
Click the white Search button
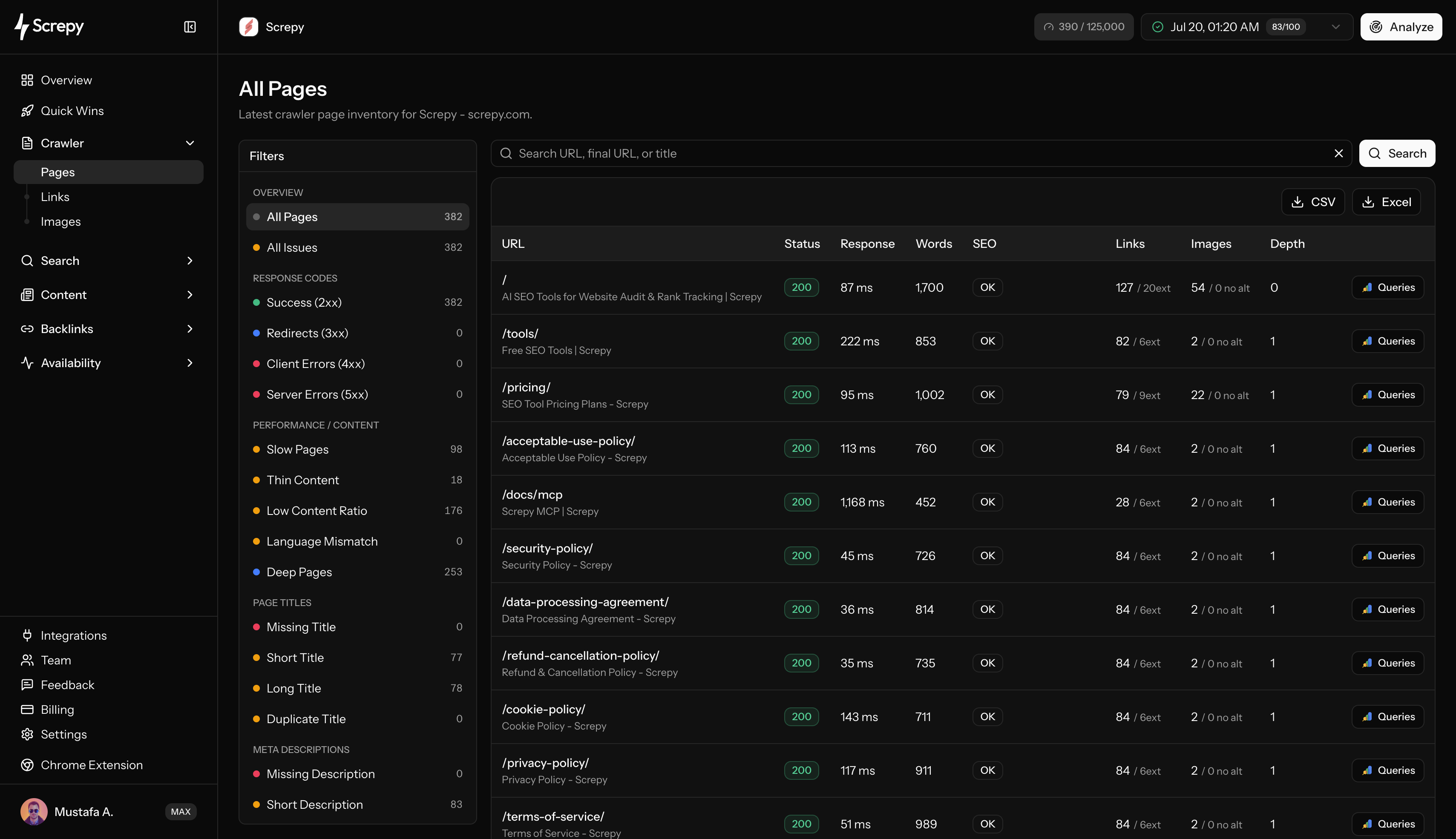click(x=1397, y=153)
